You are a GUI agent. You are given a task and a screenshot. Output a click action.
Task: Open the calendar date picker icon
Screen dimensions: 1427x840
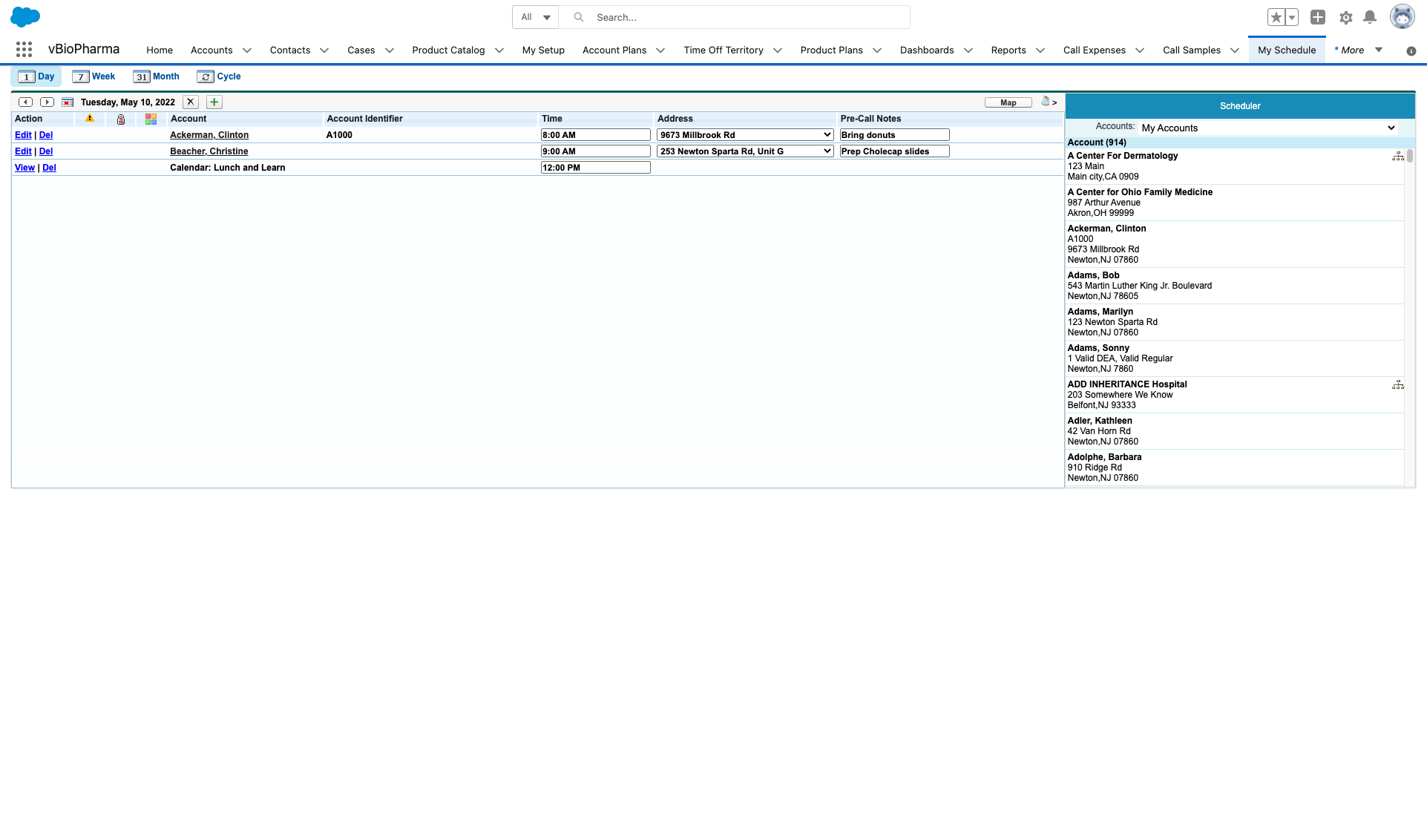point(68,102)
